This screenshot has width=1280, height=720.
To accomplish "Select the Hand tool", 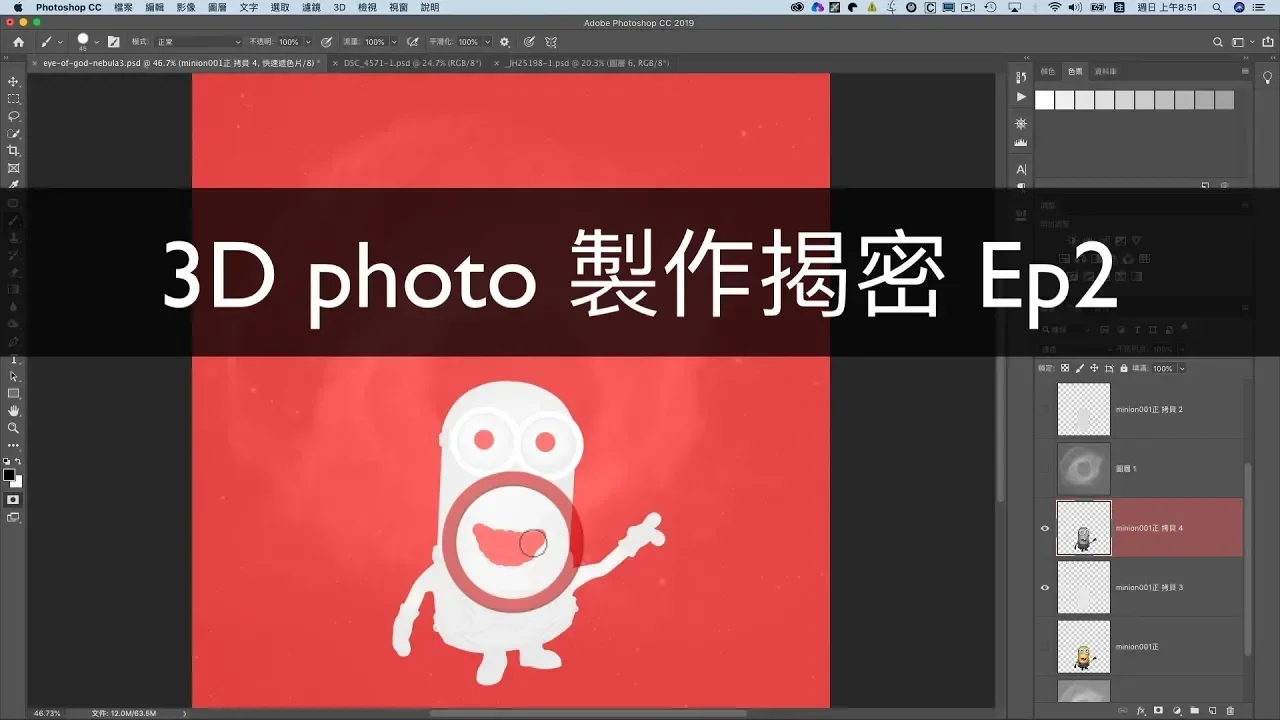I will coord(13,411).
